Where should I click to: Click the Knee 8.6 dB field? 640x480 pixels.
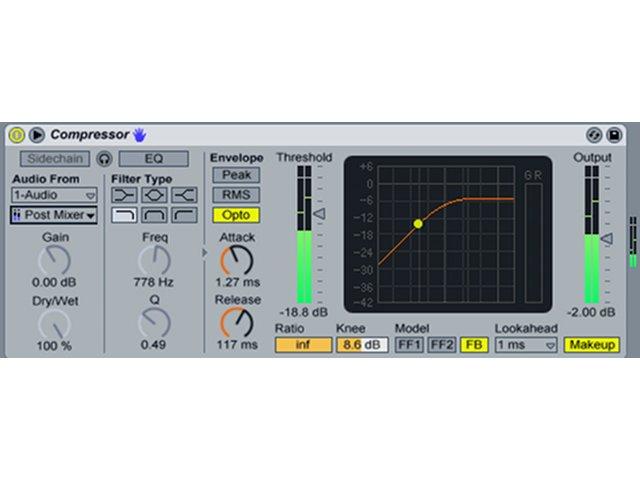[362, 345]
